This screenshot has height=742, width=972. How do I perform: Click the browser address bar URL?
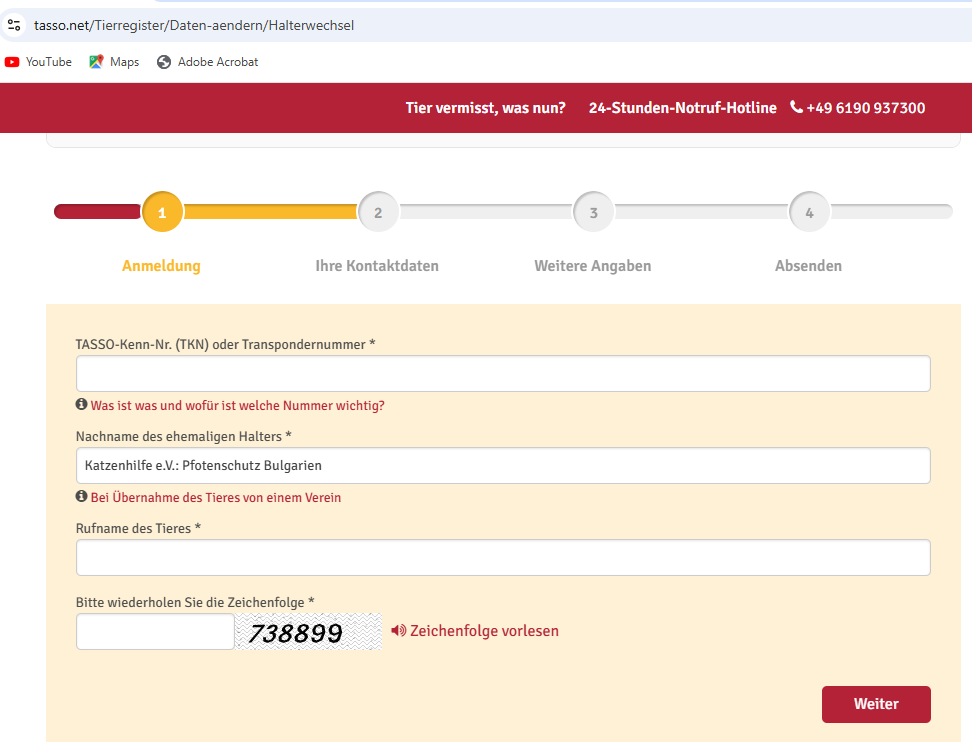point(194,25)
